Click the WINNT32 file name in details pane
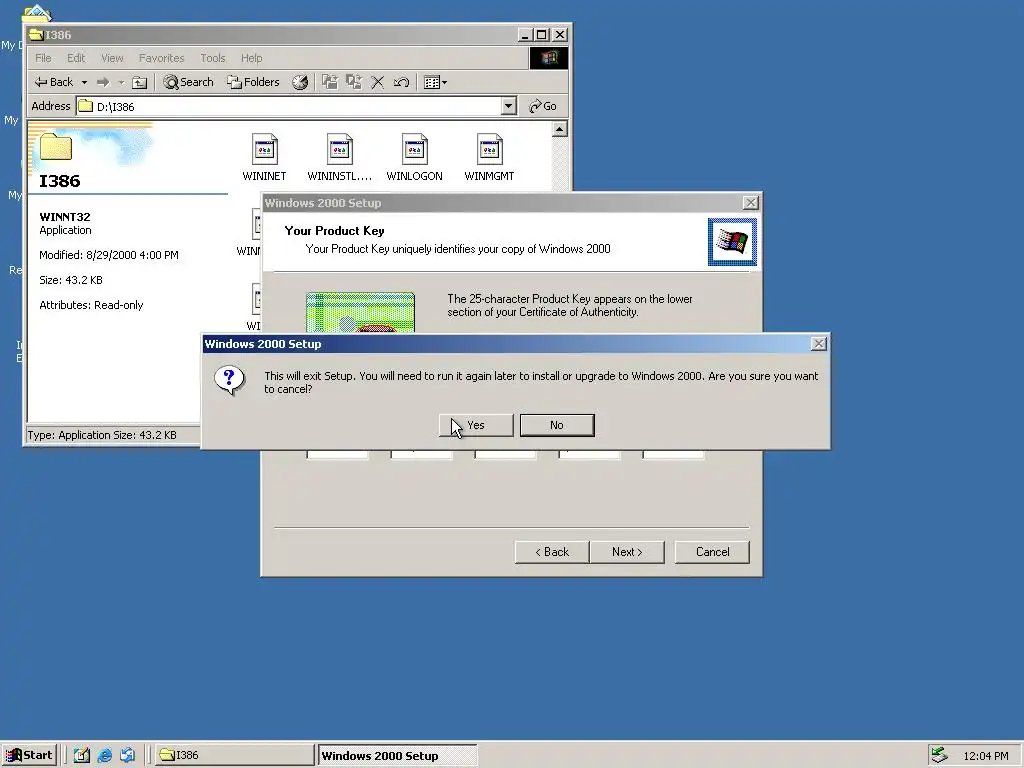1024x768 pixels. pyautogui.click(x=65, y=217)
